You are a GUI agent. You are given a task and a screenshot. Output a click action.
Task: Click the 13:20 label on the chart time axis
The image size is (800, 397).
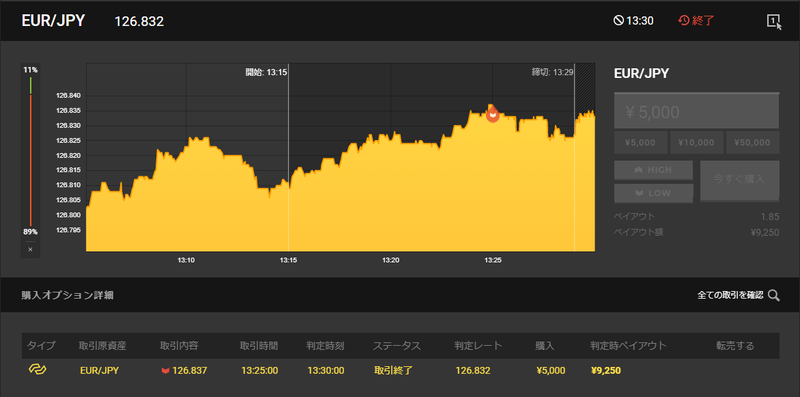[390, 260]
